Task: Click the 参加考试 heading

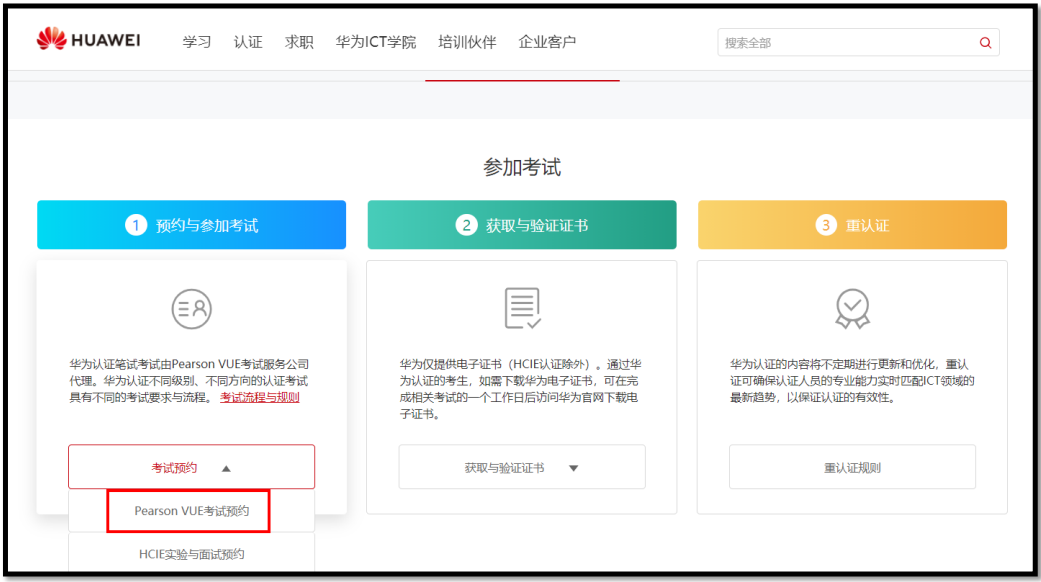Action: tap(522, 167)
